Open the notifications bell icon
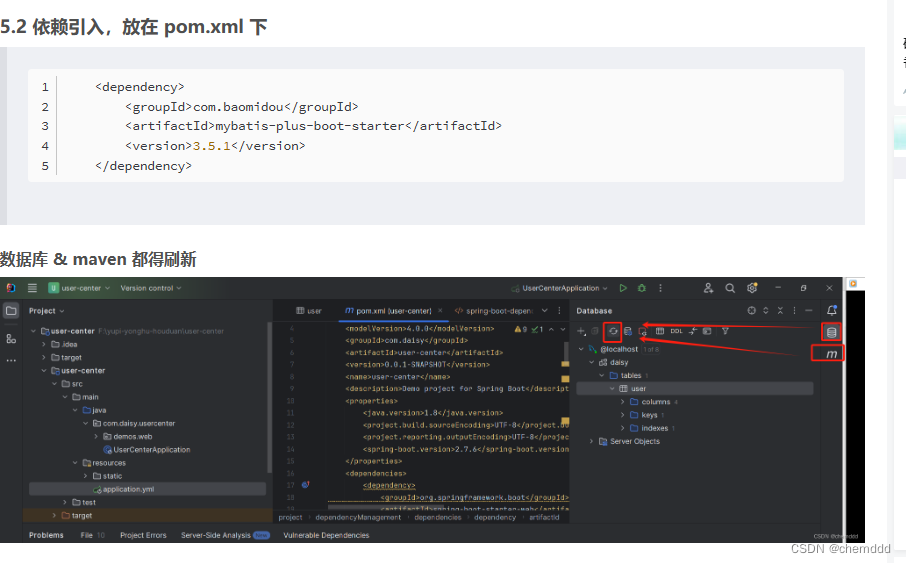Viewport: 906px width, 563px height. [x=831, y=310]
